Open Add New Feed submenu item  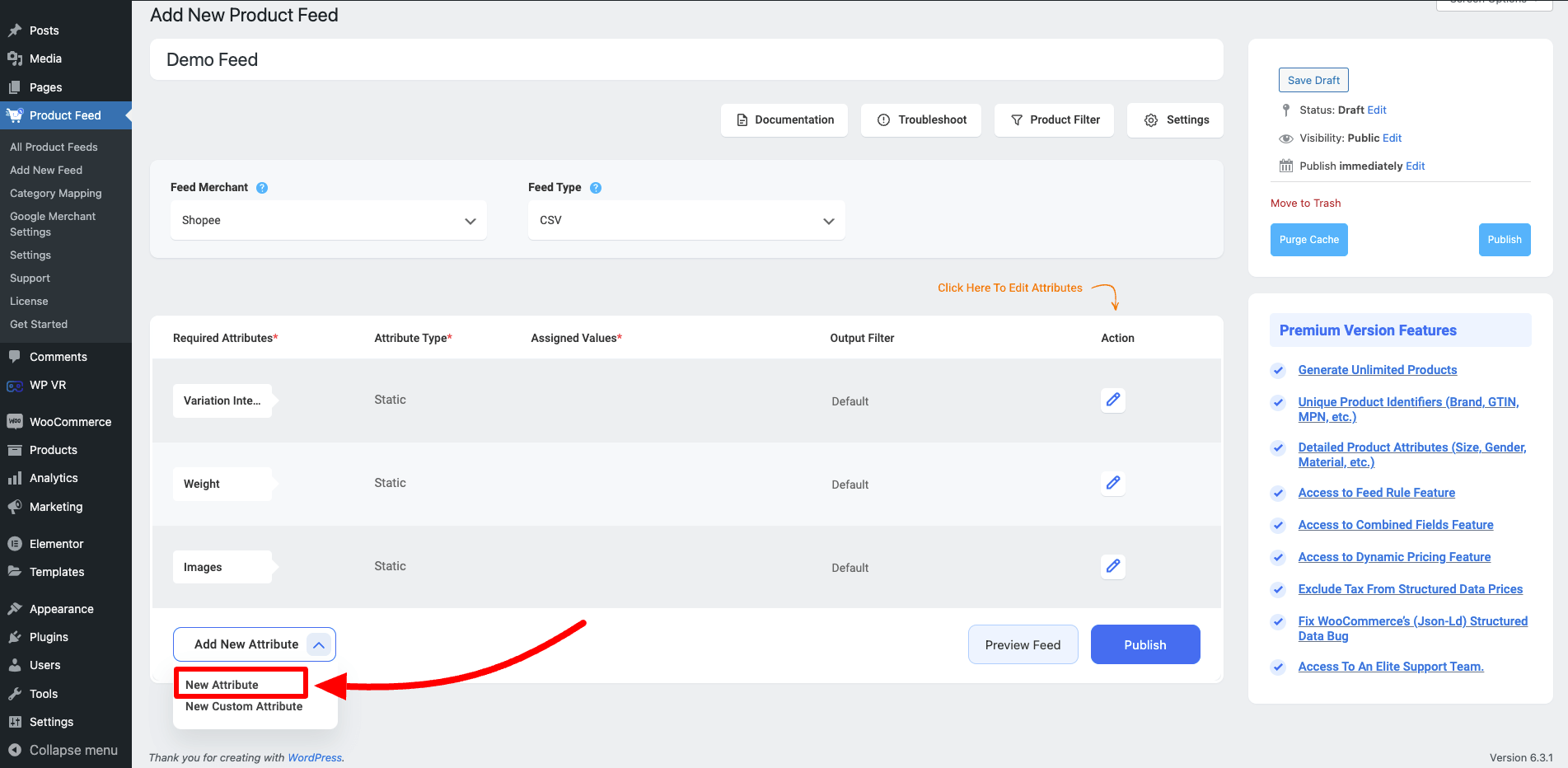[x=46, y=170]
